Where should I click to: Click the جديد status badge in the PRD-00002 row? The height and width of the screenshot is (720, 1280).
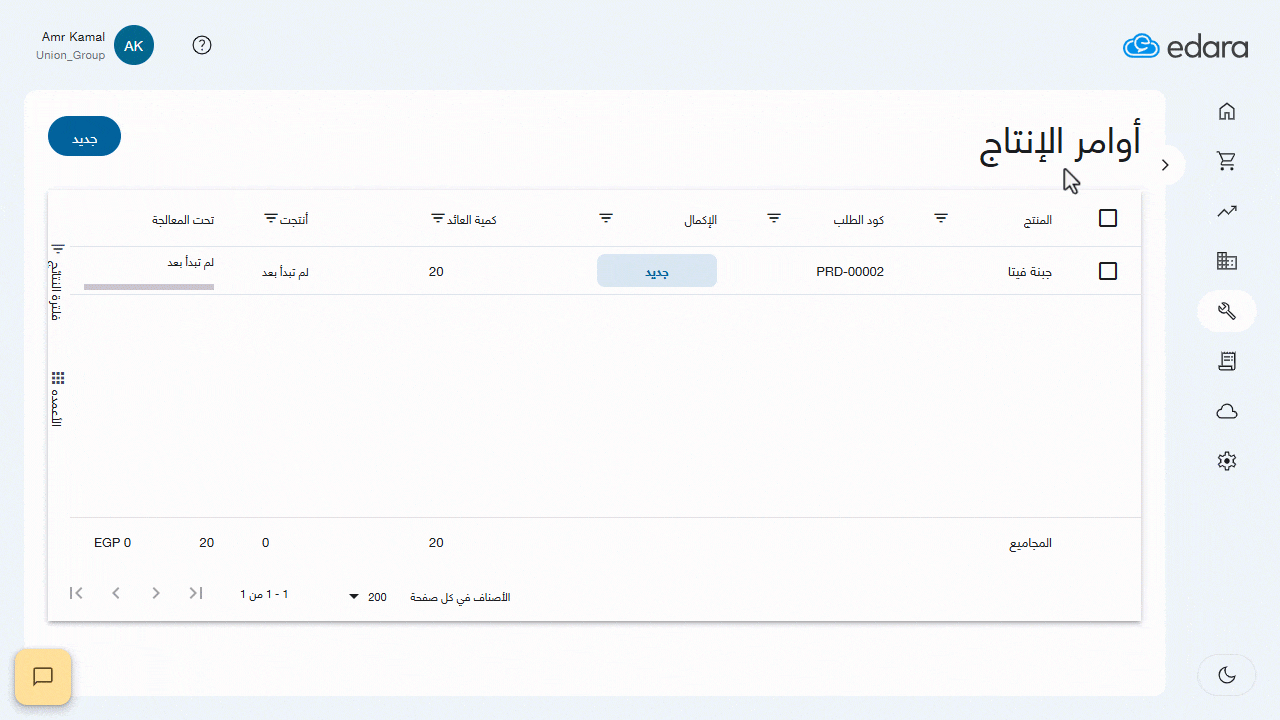[x=657, y=271]
